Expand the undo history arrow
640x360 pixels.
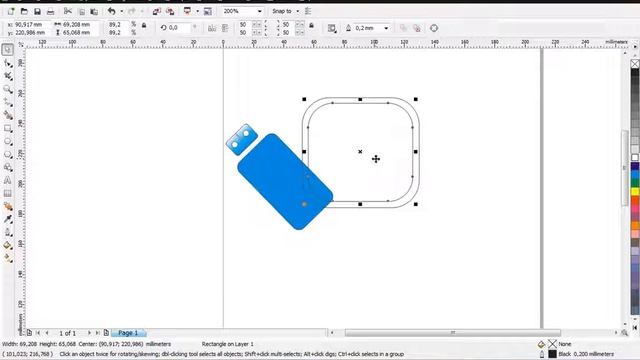tap(122, 11)
